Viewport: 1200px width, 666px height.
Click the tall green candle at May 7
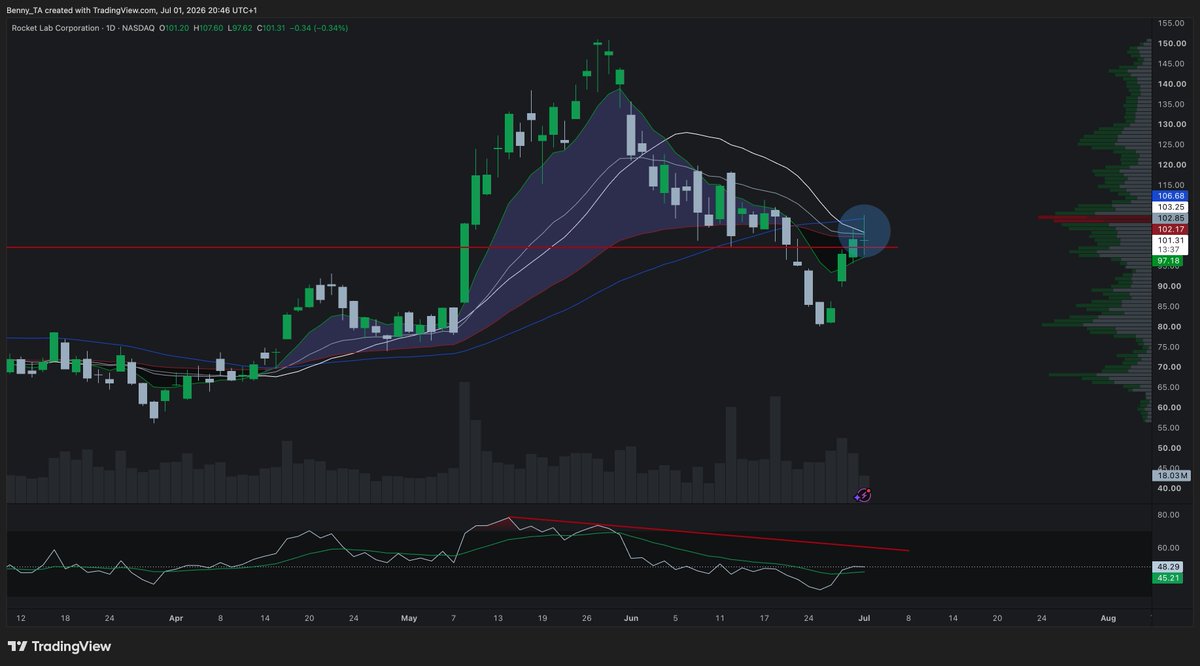(x=465, y=263)
